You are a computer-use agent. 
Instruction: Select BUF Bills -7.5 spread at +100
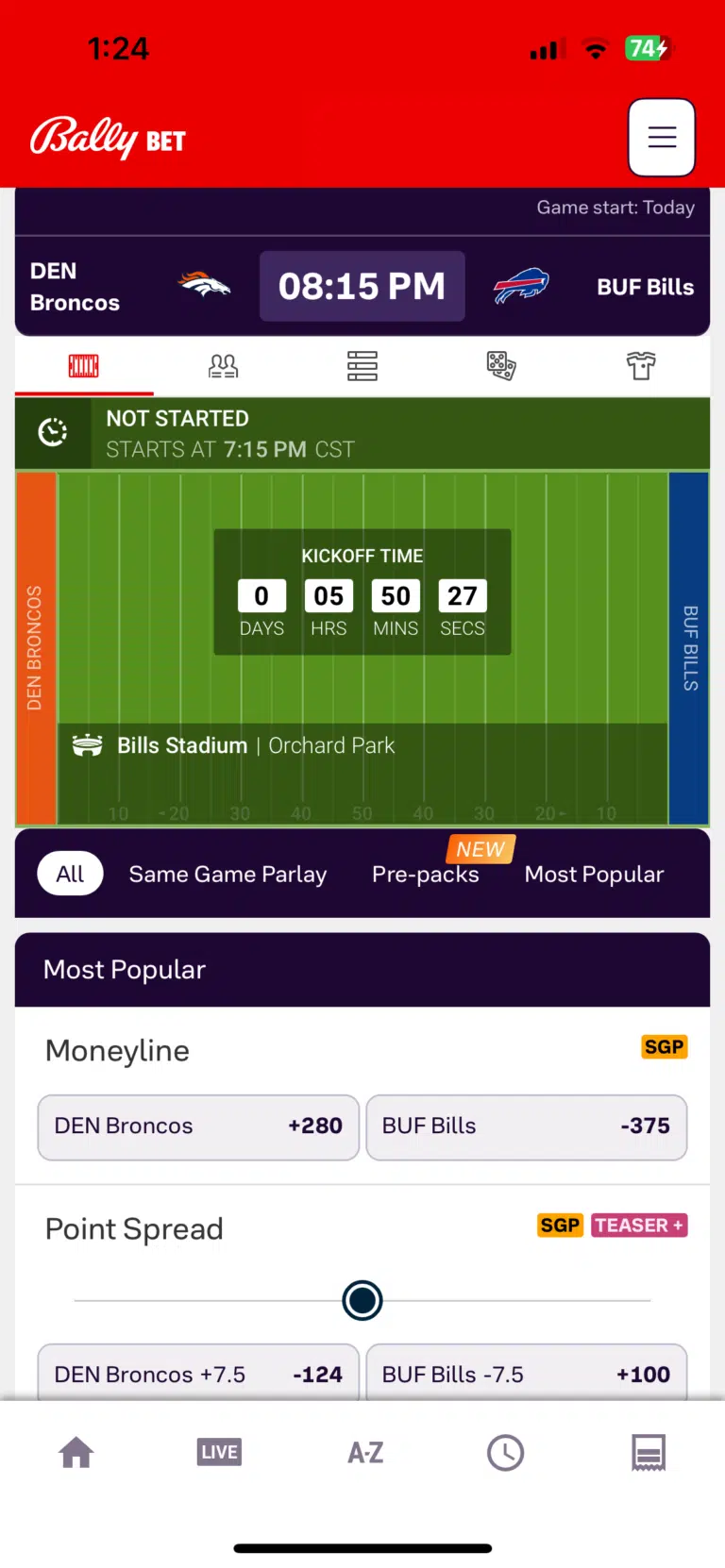point(526,1374)
